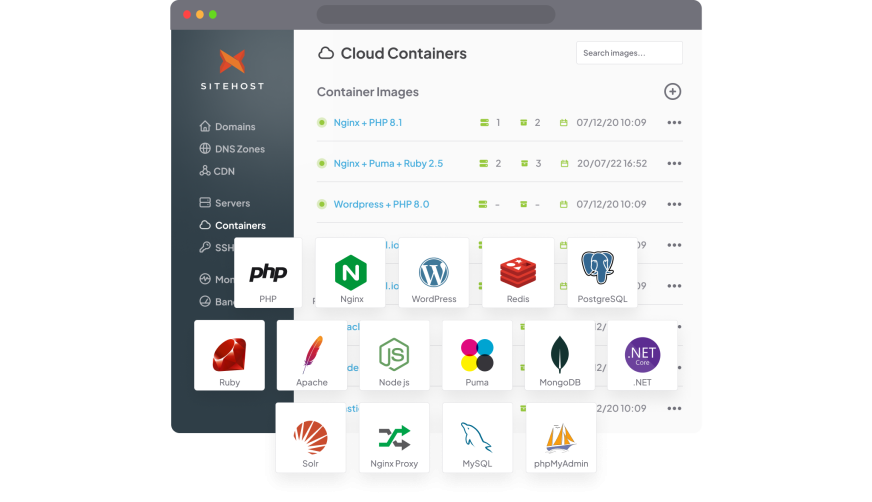The height and width of the screenshot is (502, 872).
Task: Open the PostgreSQL elephant tile
Action: pos(601,273)
